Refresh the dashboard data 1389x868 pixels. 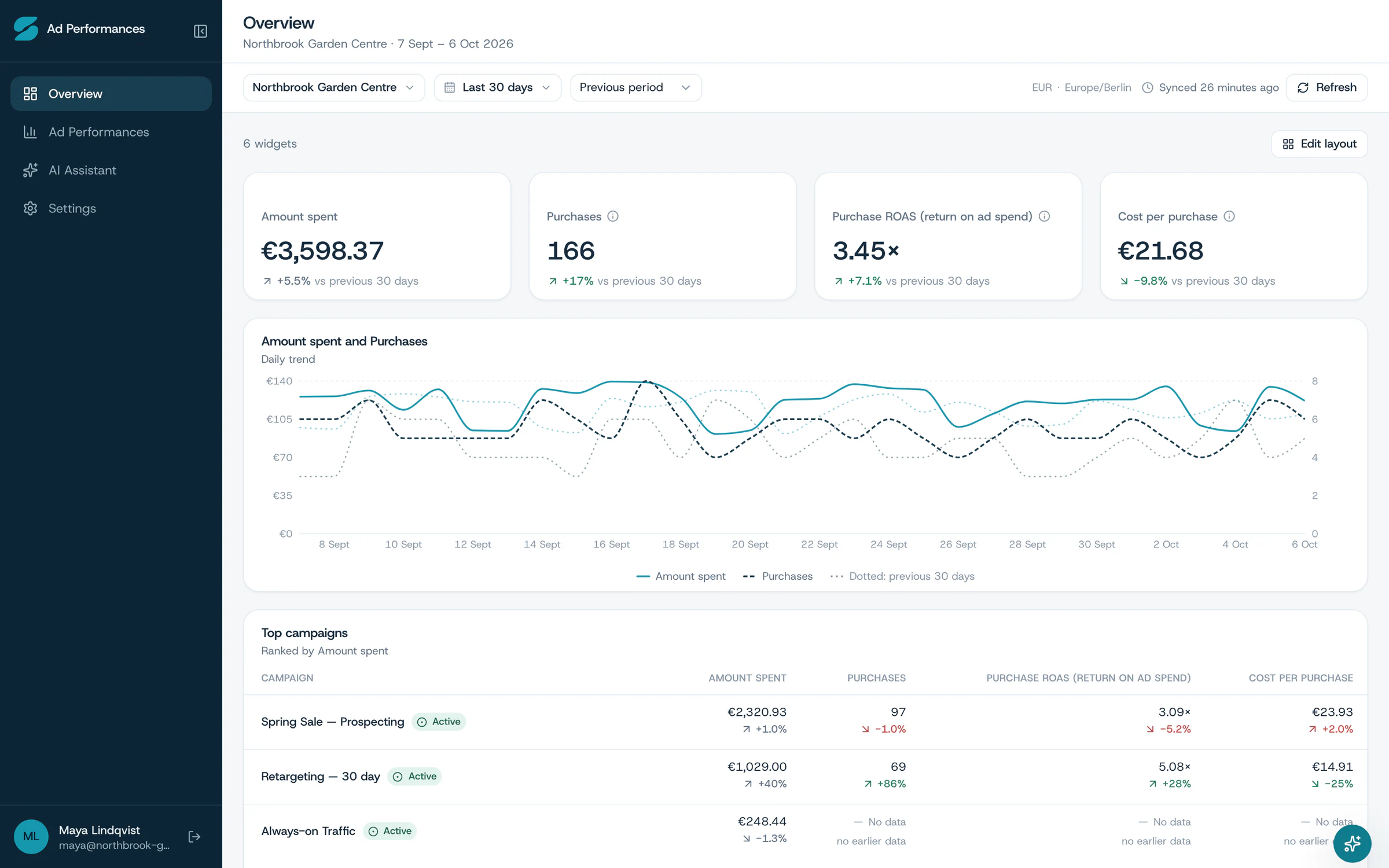point(1326,87)
